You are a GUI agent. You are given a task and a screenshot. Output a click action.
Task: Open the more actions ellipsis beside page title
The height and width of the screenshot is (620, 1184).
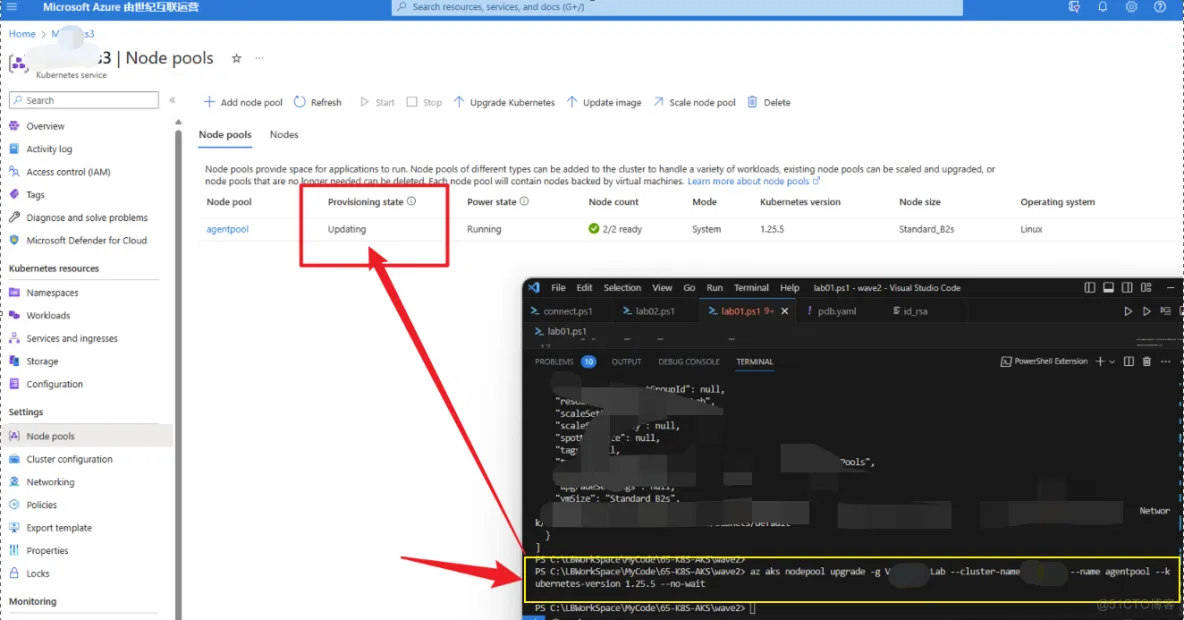(259, 59)
